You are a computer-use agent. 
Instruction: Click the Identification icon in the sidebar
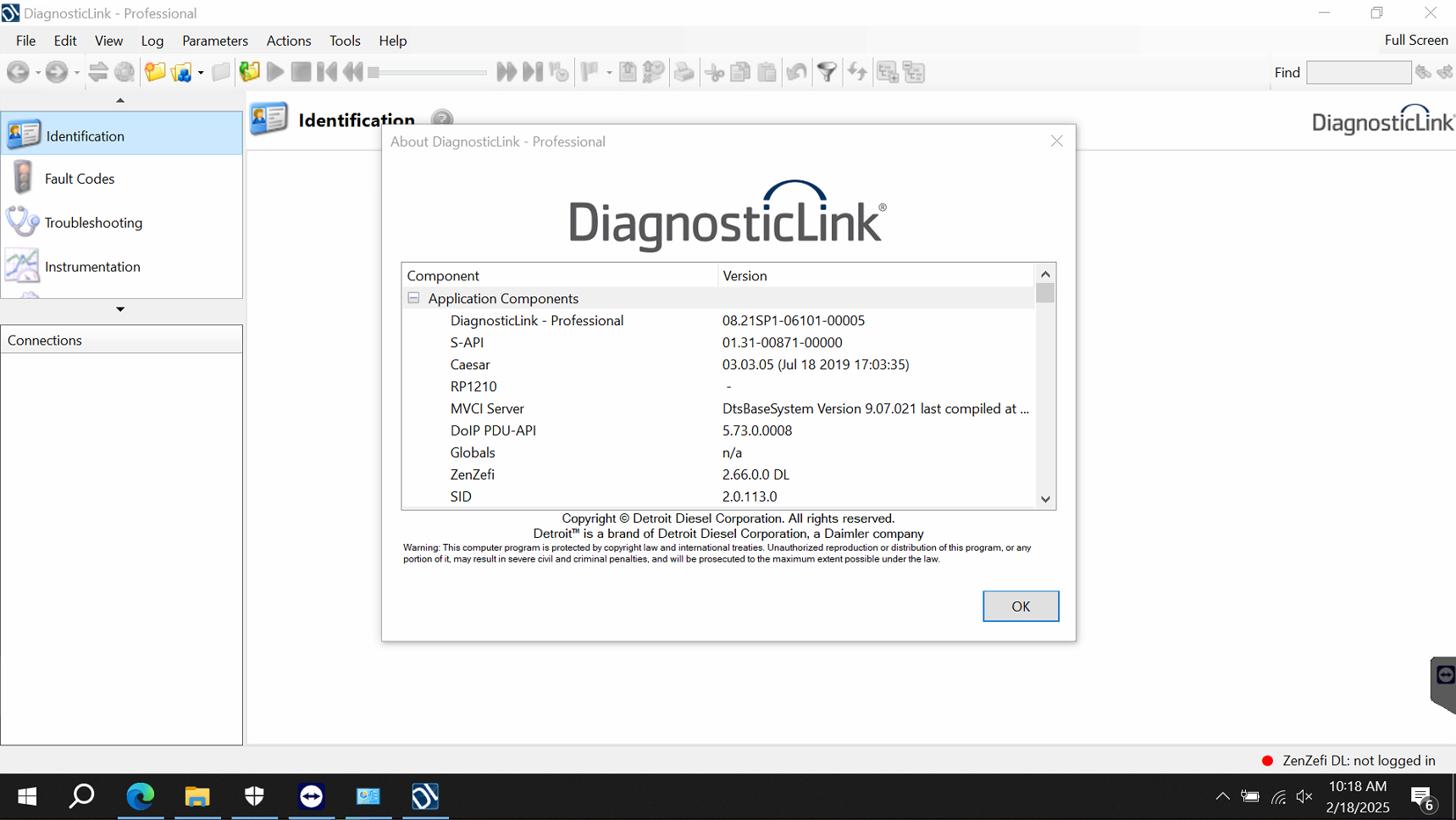click(23, 135)
